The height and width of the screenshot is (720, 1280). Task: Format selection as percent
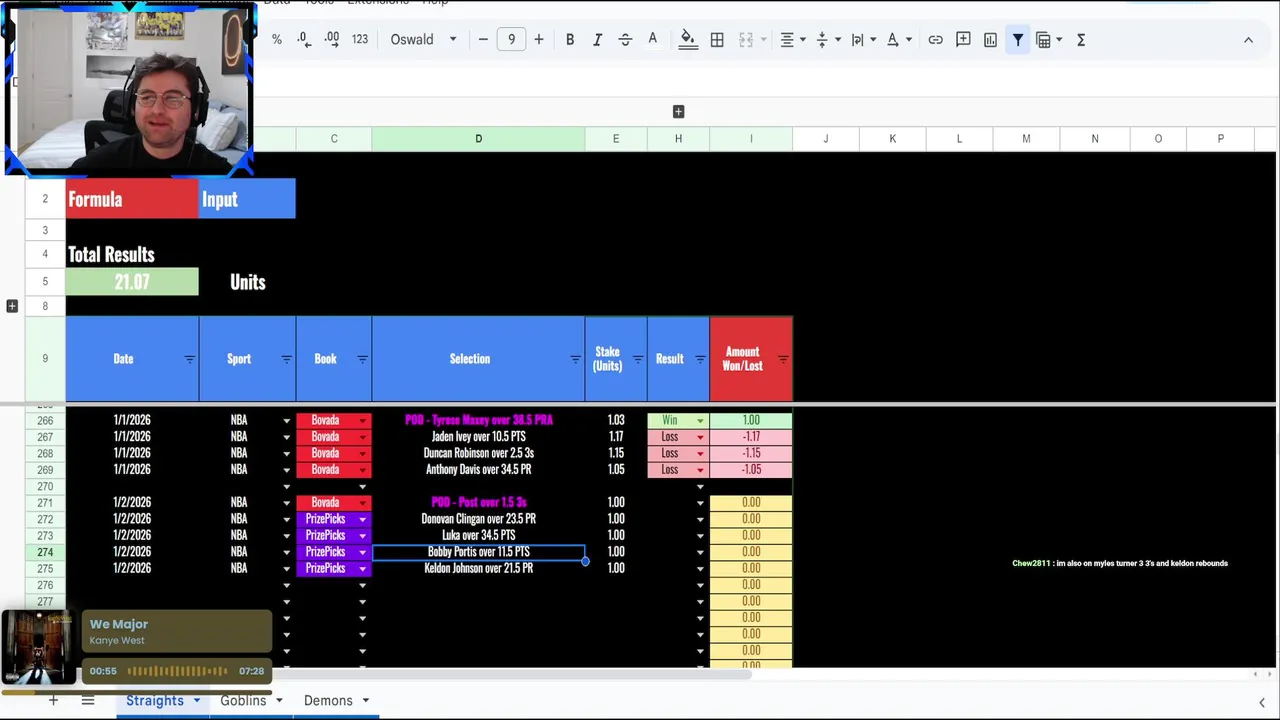tap(277, 40)
